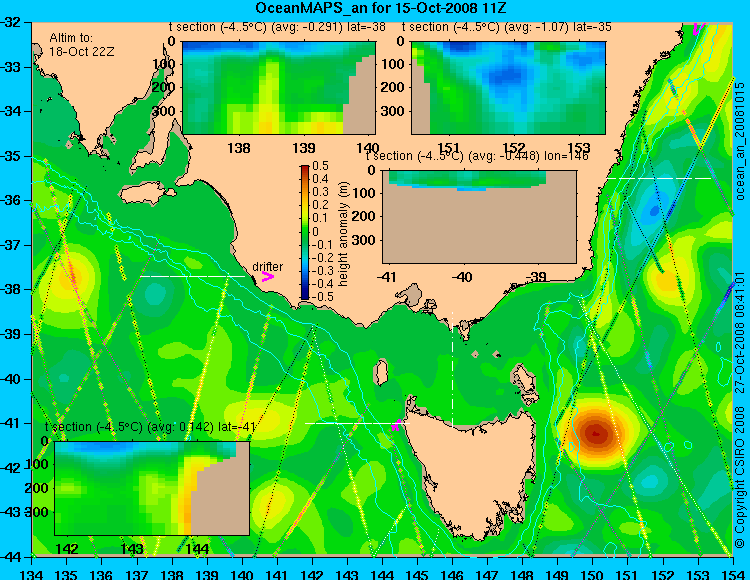Click latitude tick label '-38' on the left axis
The image size is (750, 580).
click(x=10, y=289)
